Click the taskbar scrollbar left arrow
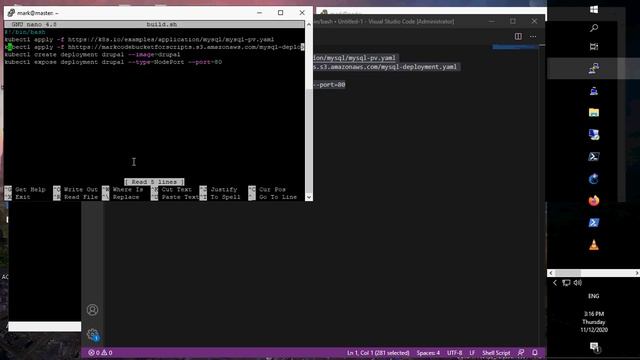 (551, 273)
